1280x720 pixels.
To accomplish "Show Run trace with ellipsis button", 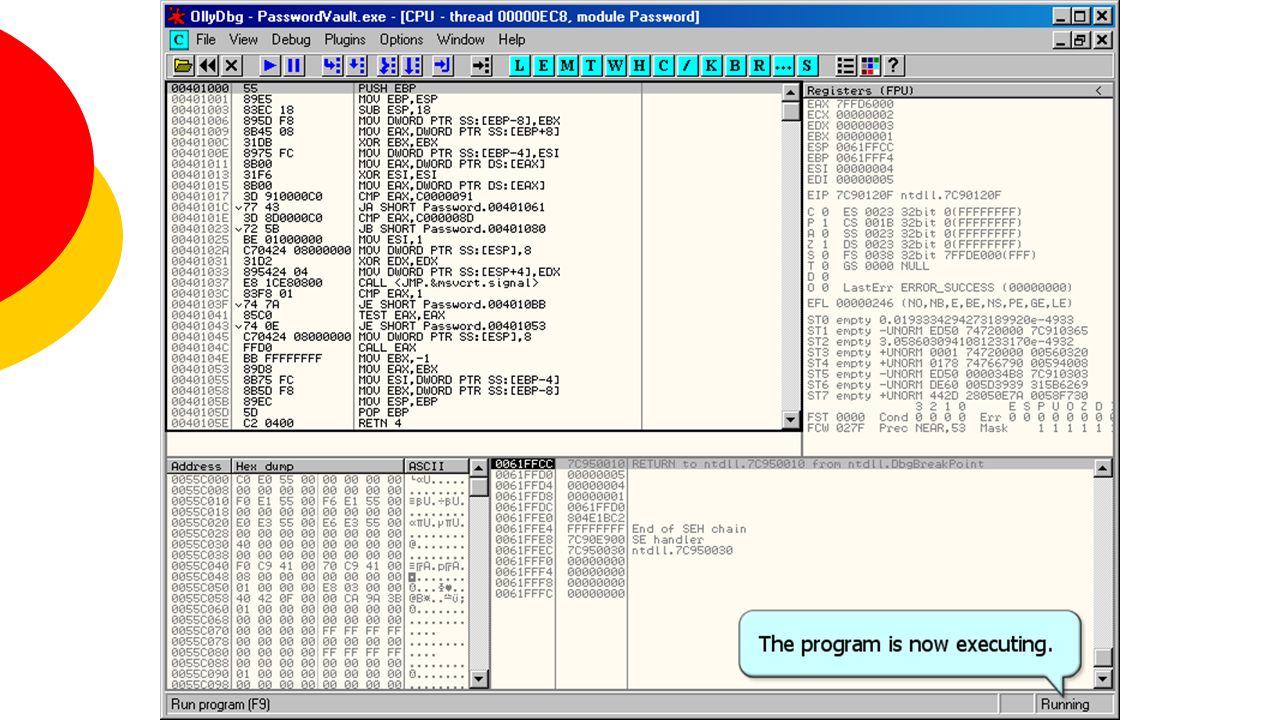I will point(783,66).
